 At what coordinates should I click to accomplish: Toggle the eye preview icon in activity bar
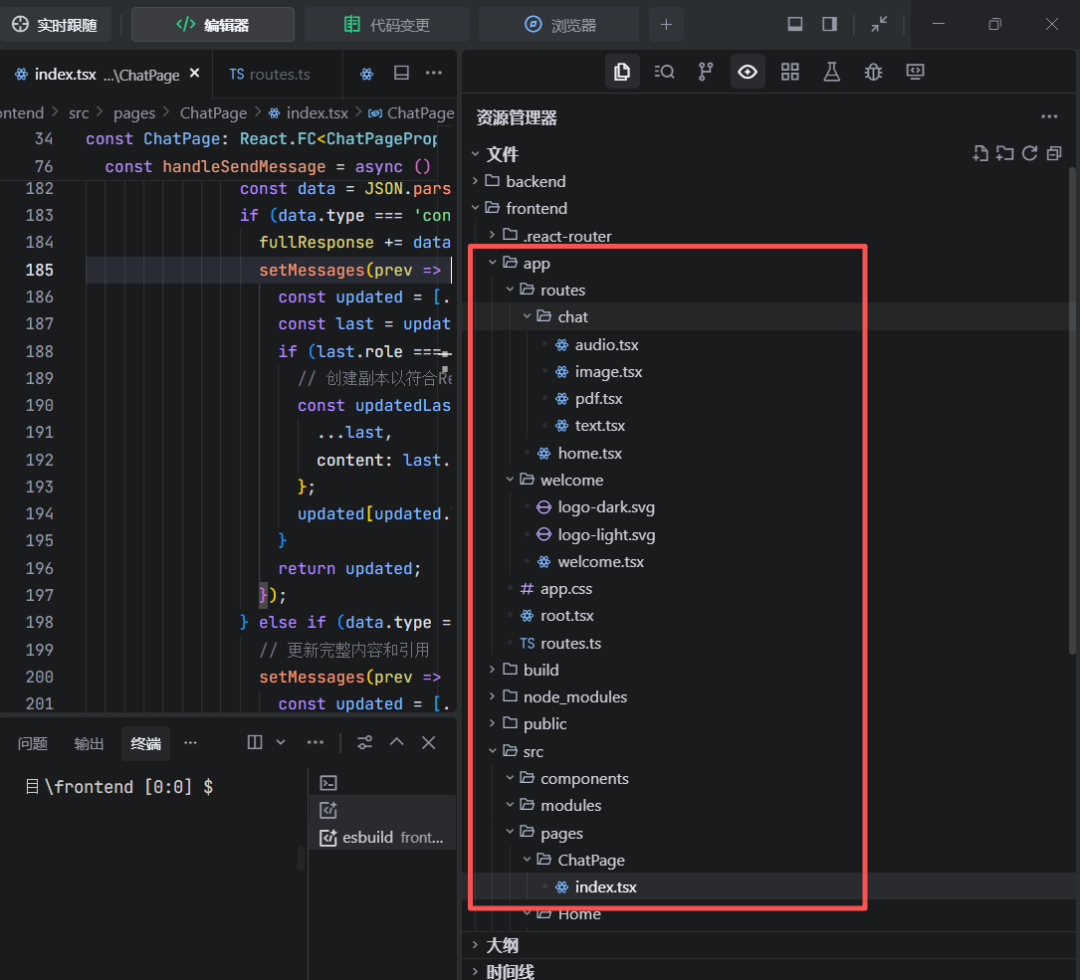coord(747,72)
